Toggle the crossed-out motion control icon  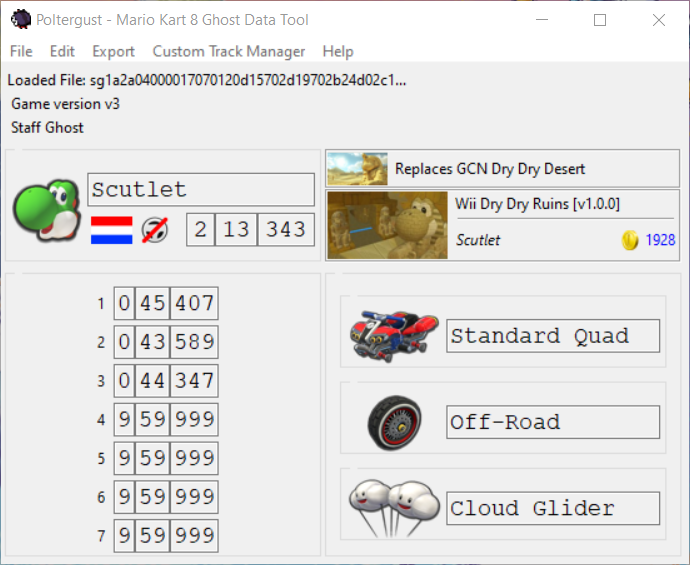pyautogui.click(x=155, y=230)
